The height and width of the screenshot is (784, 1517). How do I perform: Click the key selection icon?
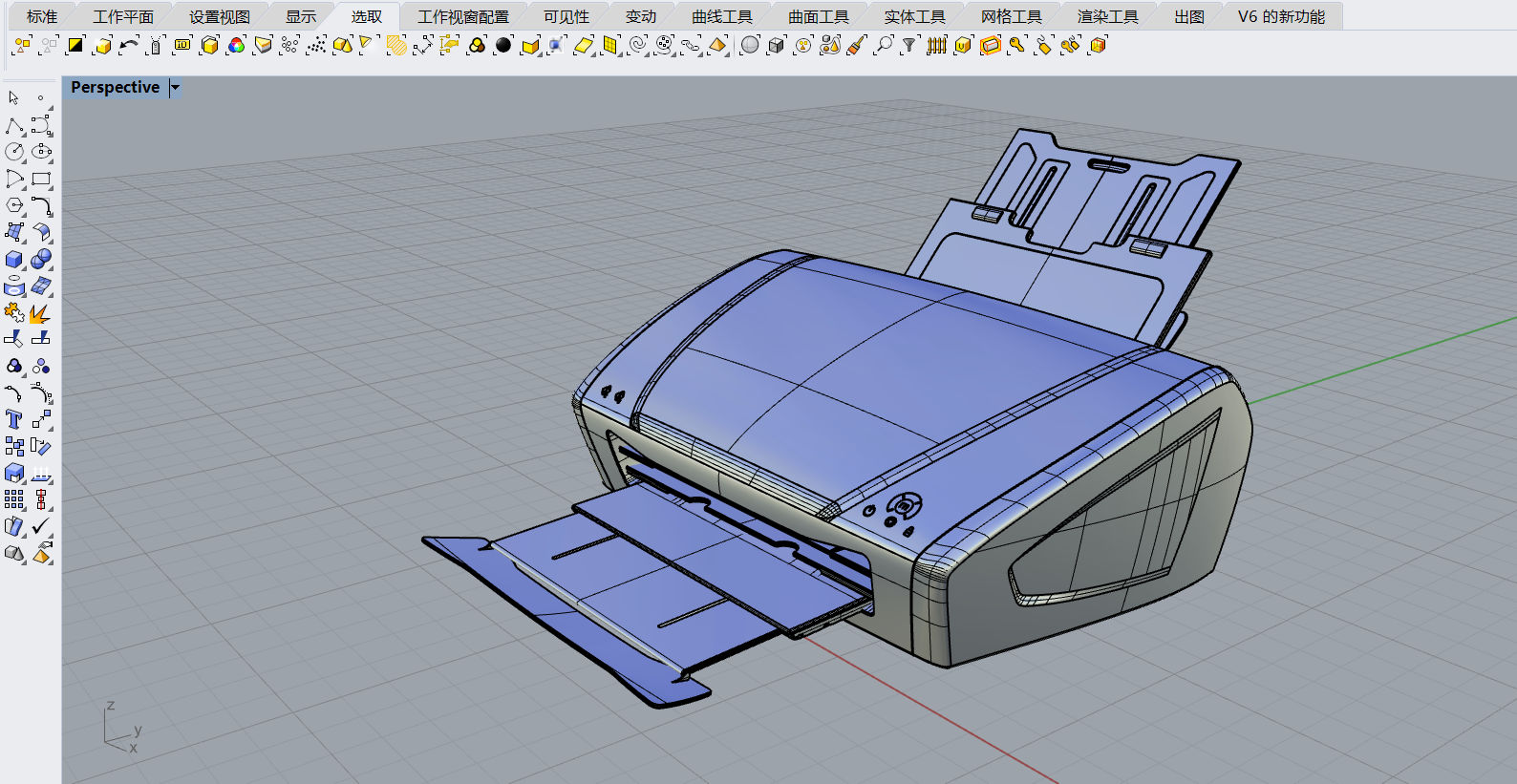tap(1017, 45)
